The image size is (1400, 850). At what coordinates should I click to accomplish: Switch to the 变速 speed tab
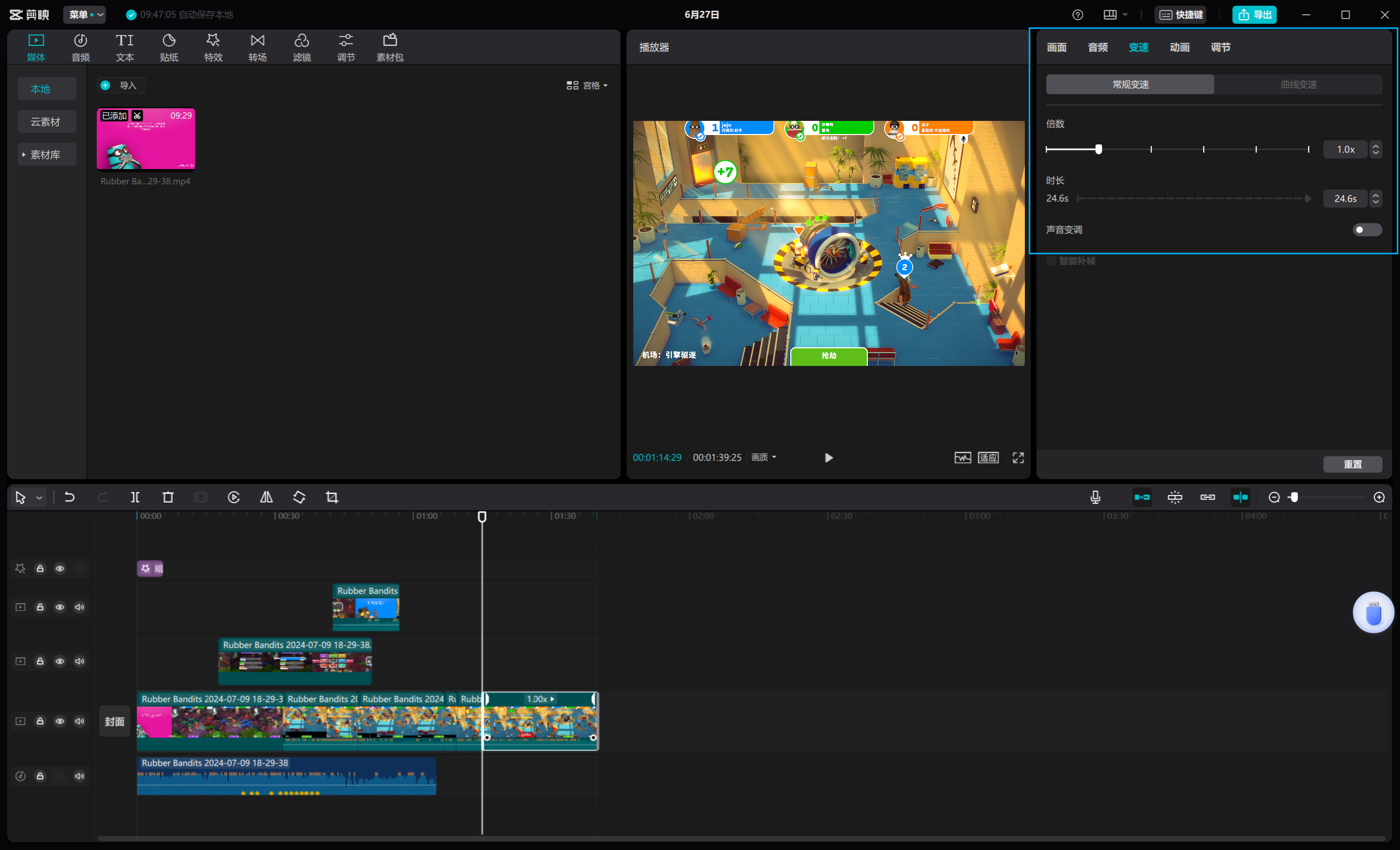coord(1138,47)
